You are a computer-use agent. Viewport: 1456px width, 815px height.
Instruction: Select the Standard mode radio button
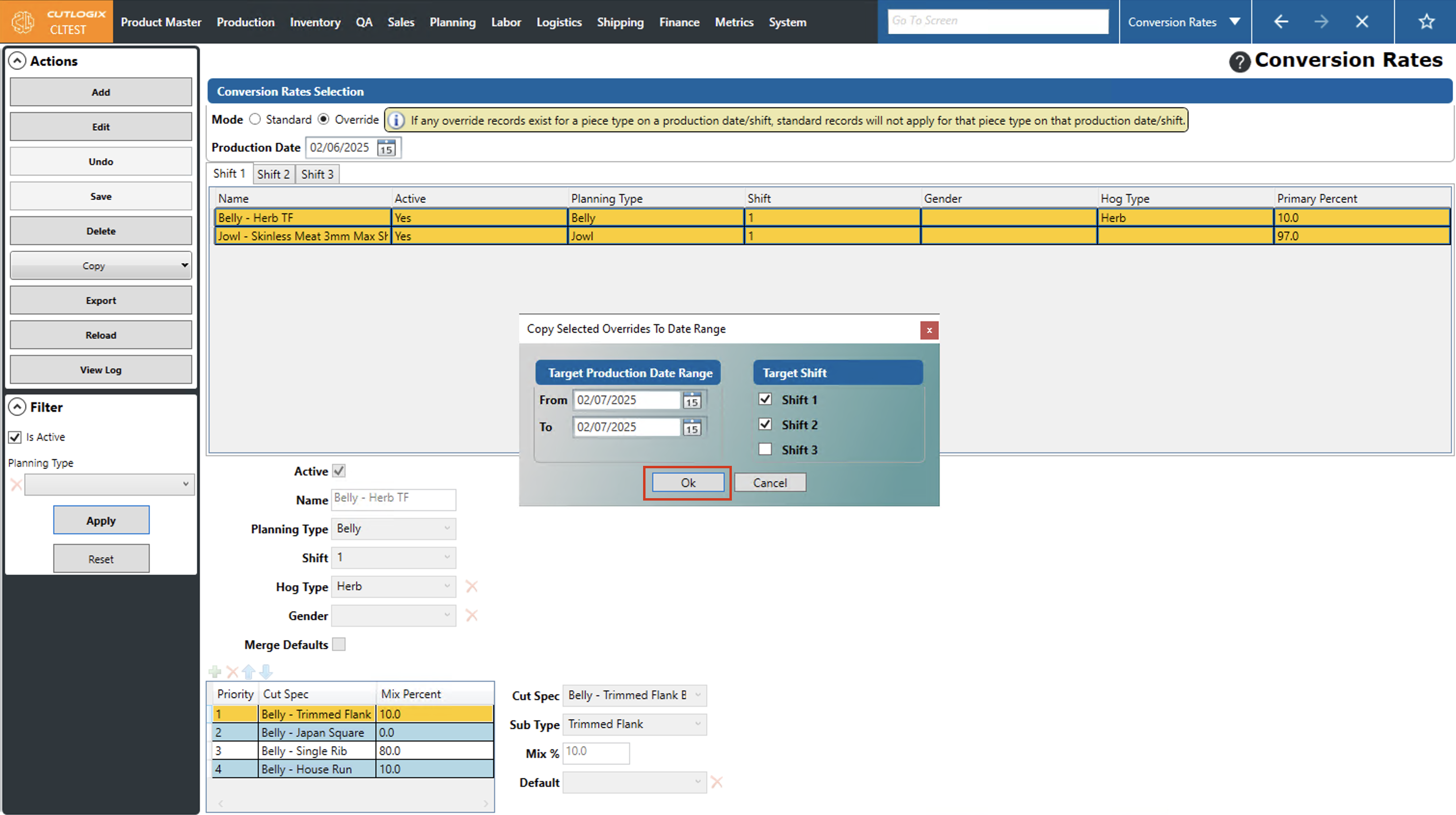click(x=256, y=119)
